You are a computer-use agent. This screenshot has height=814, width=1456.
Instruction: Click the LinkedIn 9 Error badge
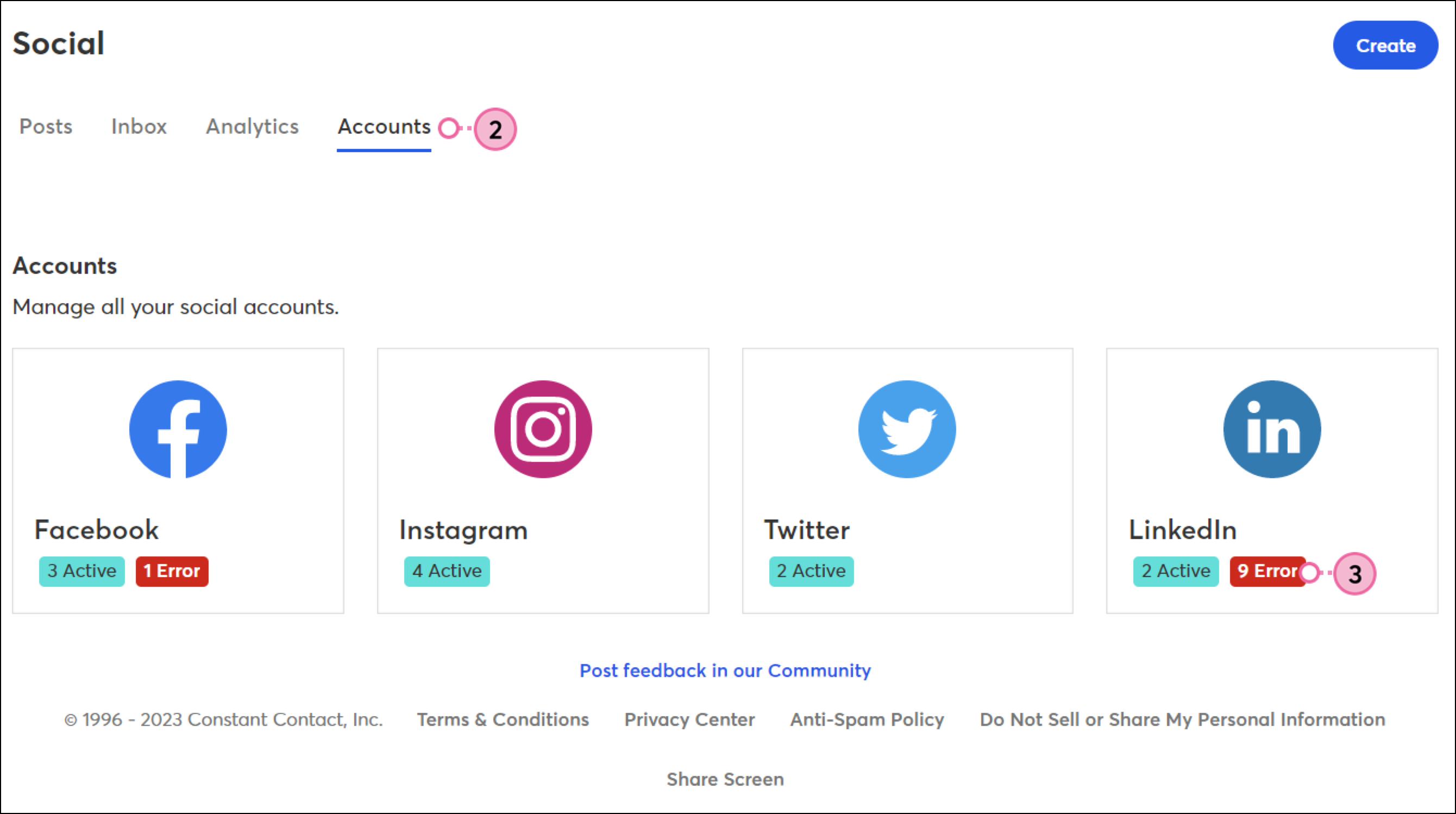[1267, 571]
